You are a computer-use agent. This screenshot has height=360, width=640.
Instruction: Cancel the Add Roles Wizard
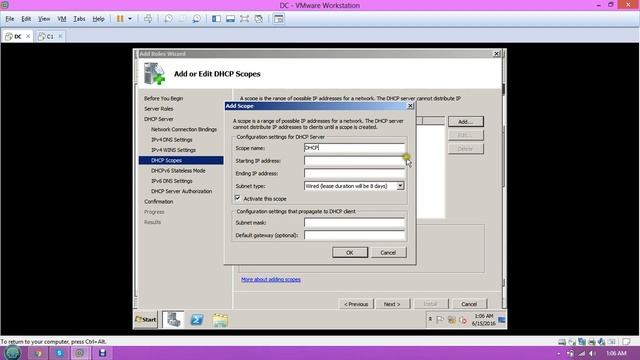tap(469, 304)
